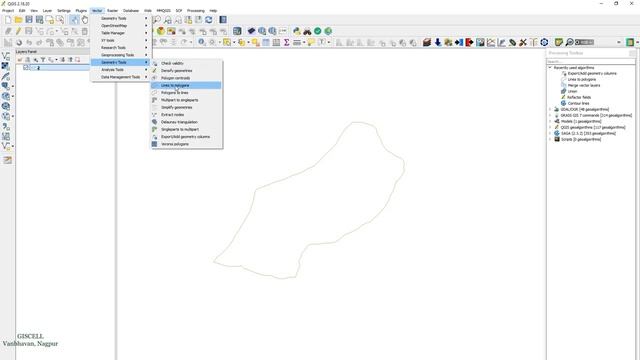Open Research Tools submenu
The image size is (640, 360).
[121, 48]
